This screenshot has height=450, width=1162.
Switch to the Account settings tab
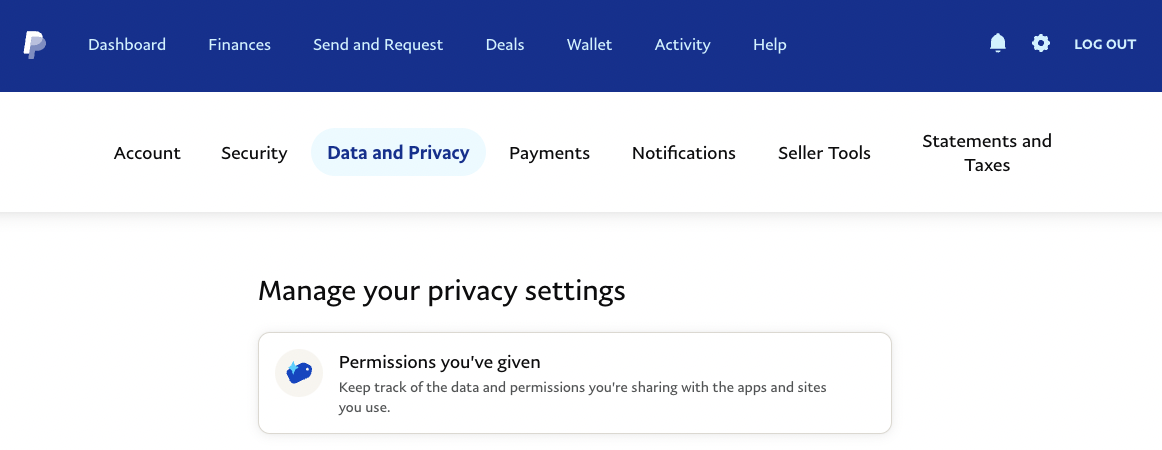(147, 153)
